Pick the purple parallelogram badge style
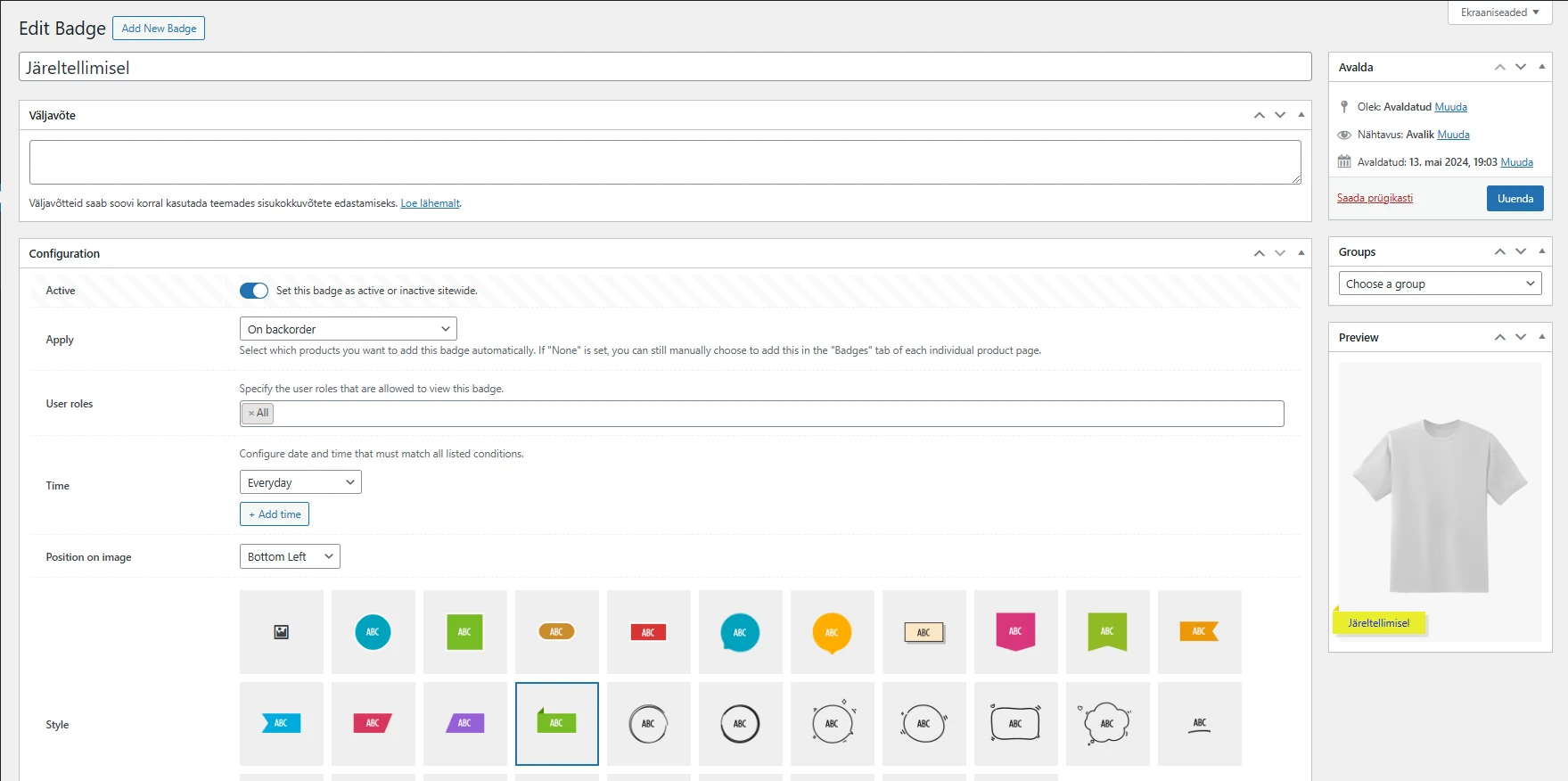This screenshot has width=1568, height=781. pyautogui.click(x=464, y=724)
